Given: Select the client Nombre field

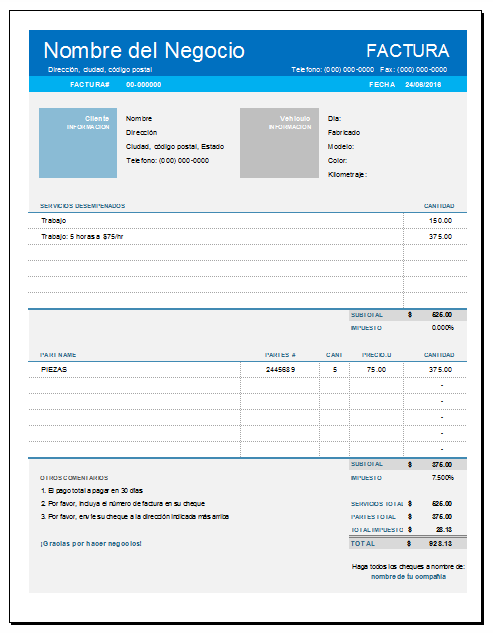Looking at the screenshot, I should (x=139, y=118).
